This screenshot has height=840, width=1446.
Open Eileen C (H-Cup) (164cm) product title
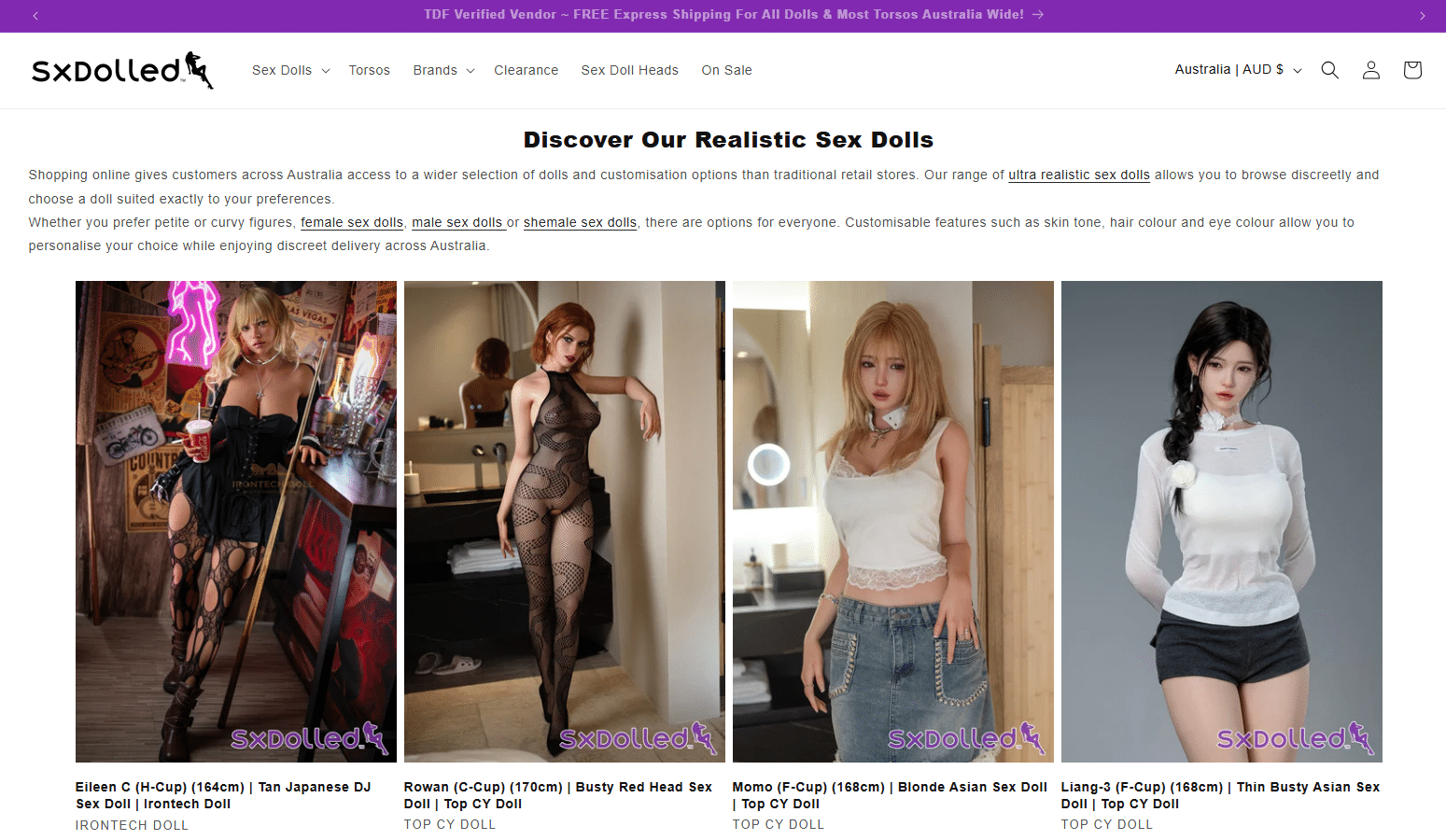click(223, 795)
